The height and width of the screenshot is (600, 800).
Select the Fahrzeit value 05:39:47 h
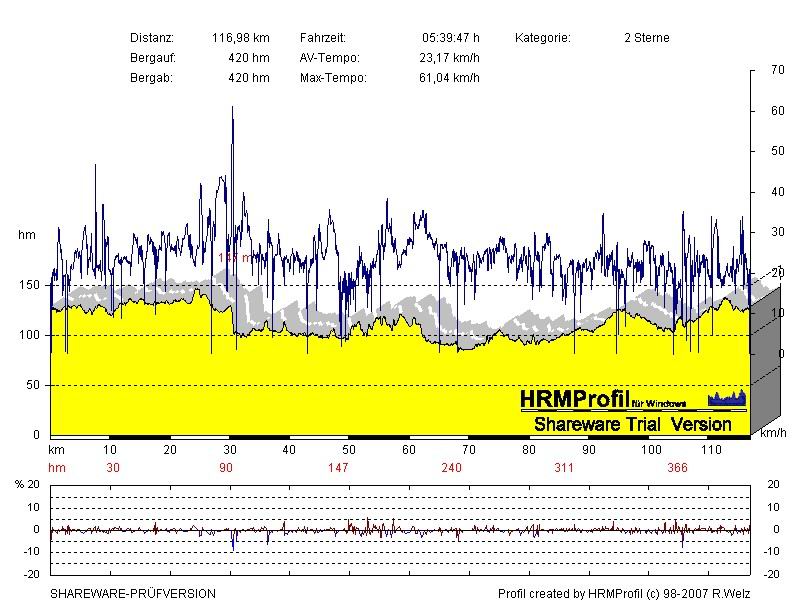point(451,38)
